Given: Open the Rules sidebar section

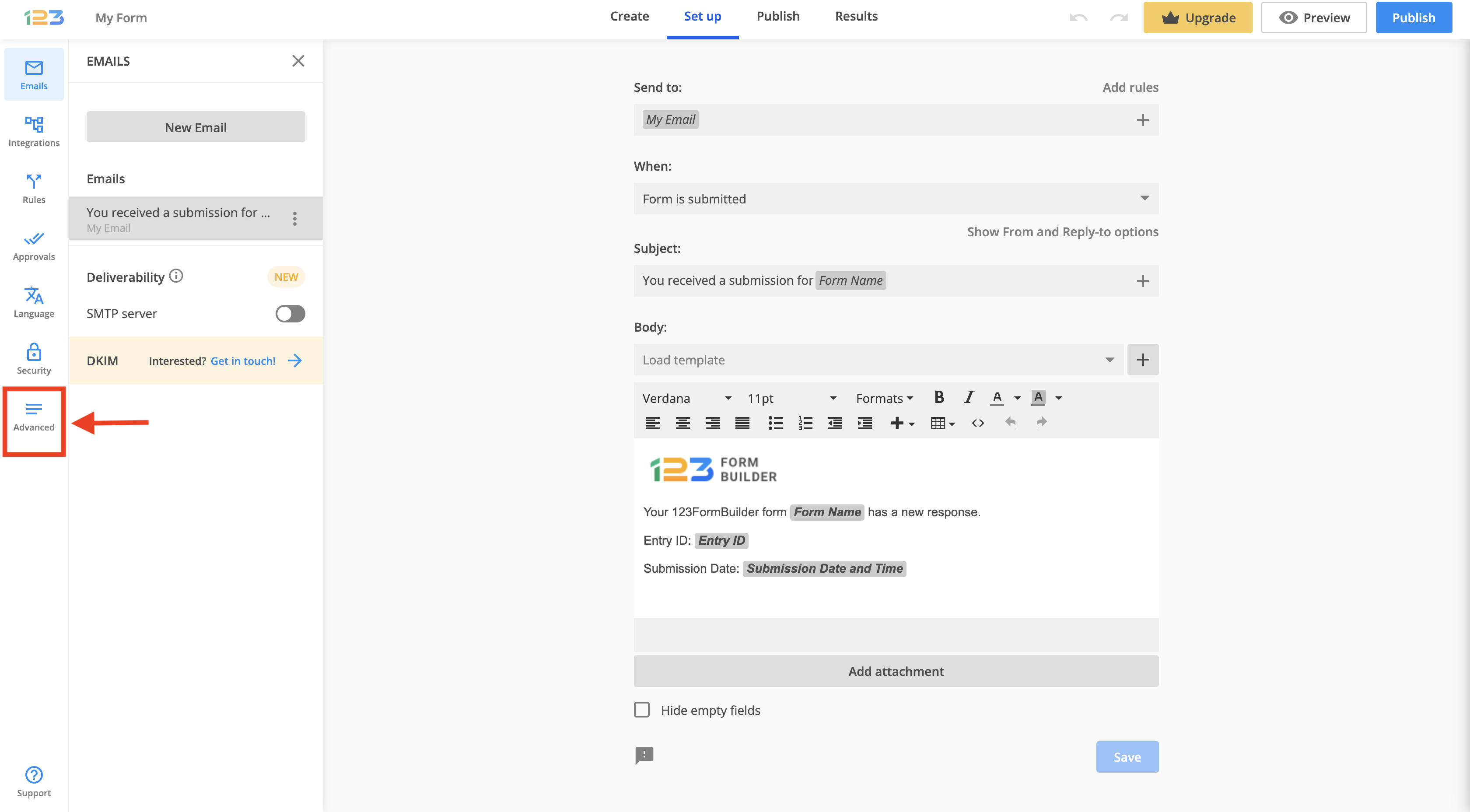Looking at the screenshot, I should click(34, 188).
